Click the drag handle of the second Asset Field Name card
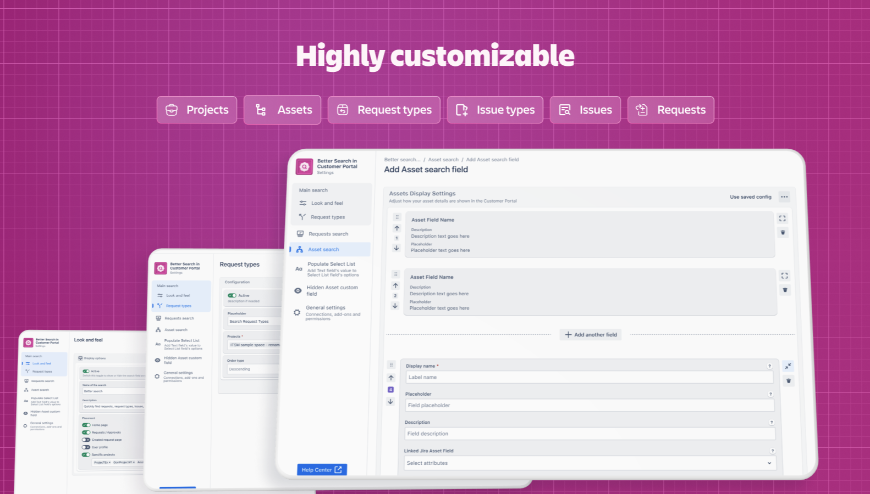Viewport: 870px width, 494px height. point(396,274)
